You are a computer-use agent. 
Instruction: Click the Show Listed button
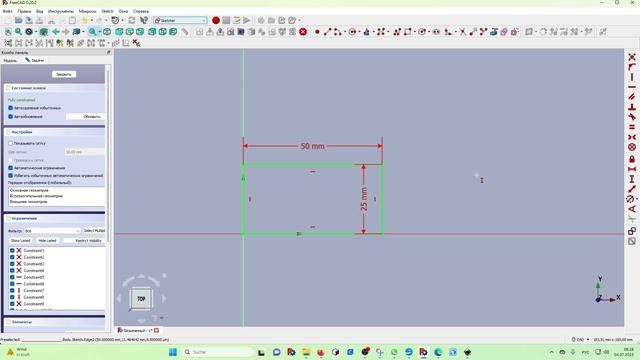(x=20, y=241)
